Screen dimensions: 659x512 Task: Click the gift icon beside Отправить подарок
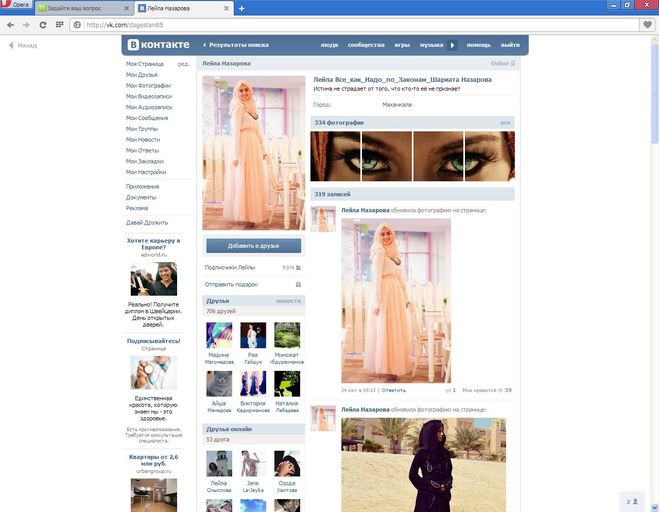[298, 284]
